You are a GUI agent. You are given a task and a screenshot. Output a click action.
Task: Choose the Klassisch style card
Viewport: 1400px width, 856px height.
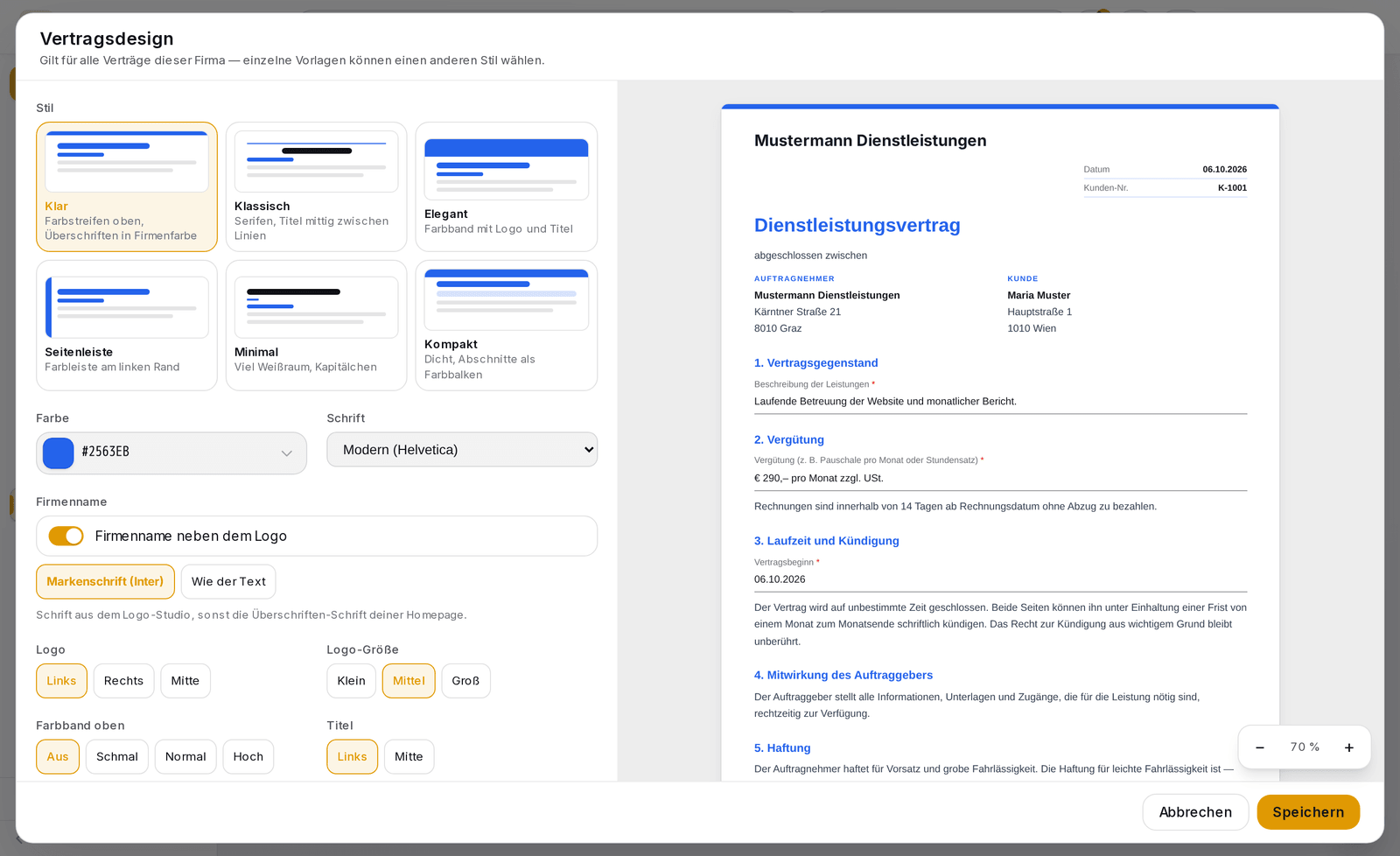[317, 186]
